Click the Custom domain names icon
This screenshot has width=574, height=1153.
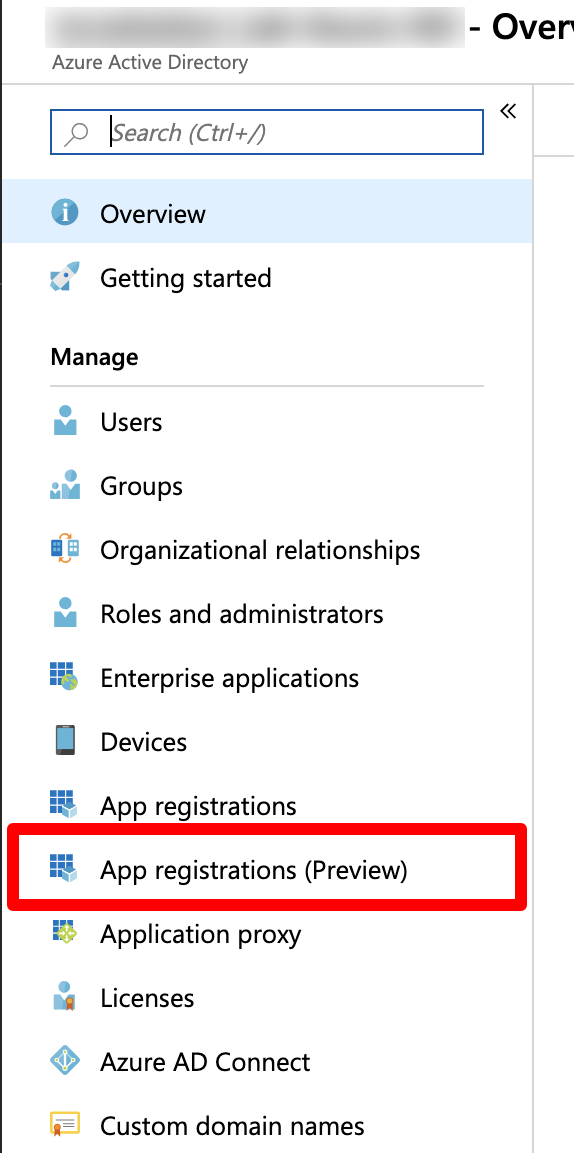pos(65,1125)
